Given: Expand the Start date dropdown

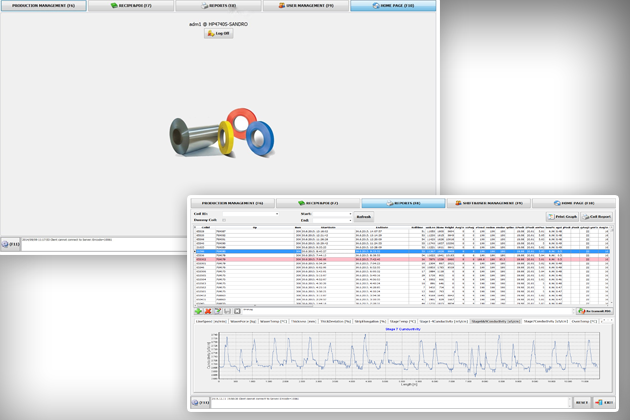Looking at the screenshot, I should tap(350, 213).
